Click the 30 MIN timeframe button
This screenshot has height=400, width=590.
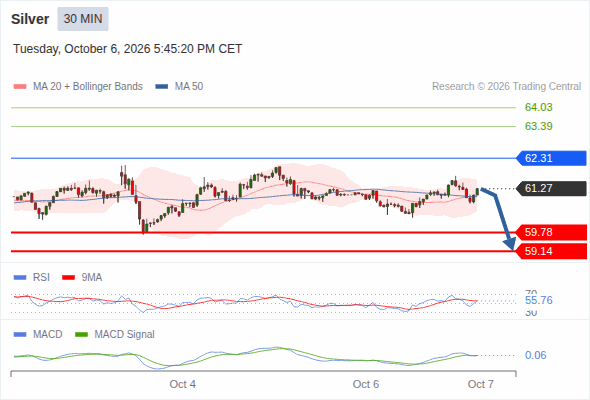(x=83, y=19)
